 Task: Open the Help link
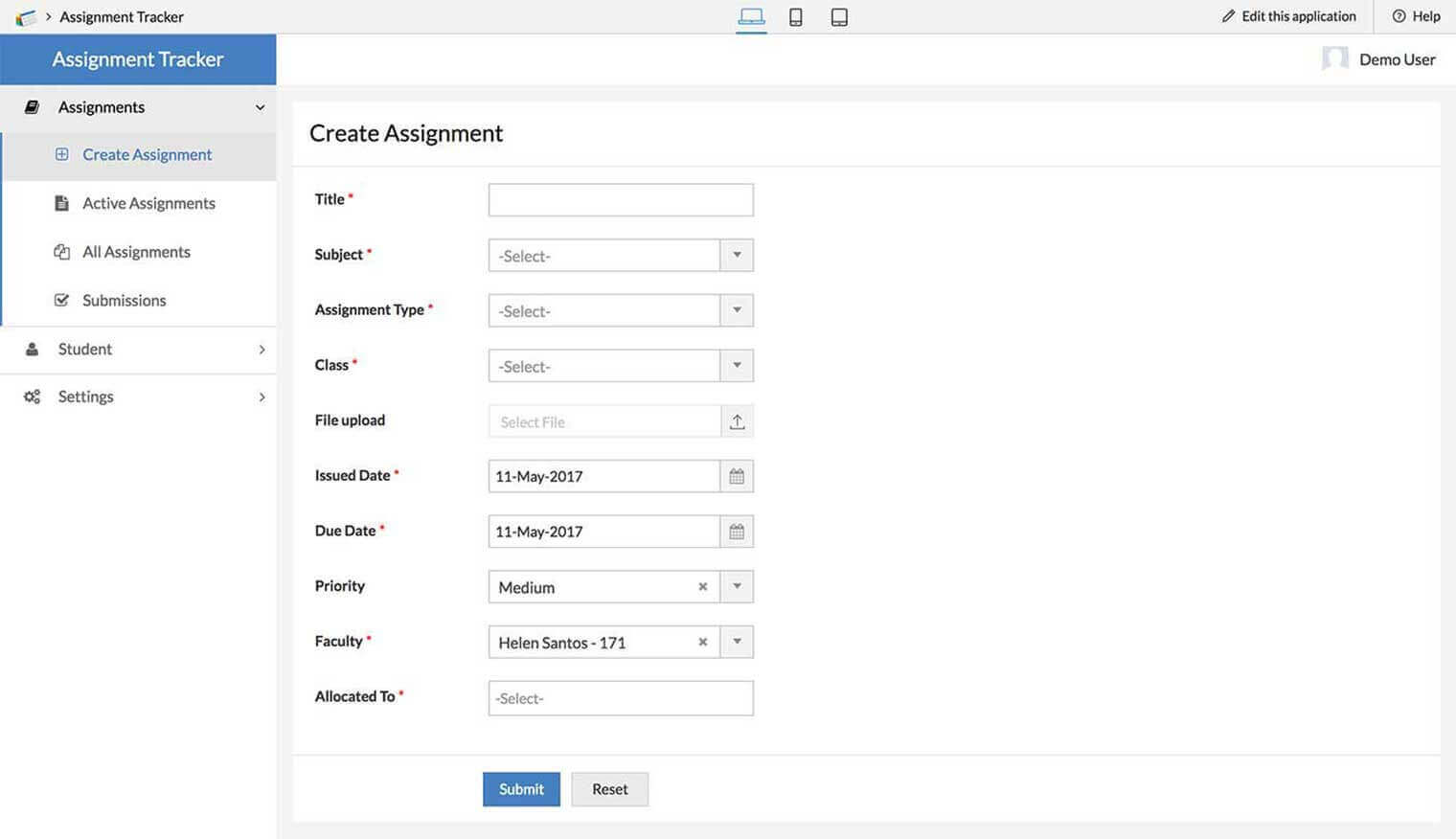(1416, 16)
